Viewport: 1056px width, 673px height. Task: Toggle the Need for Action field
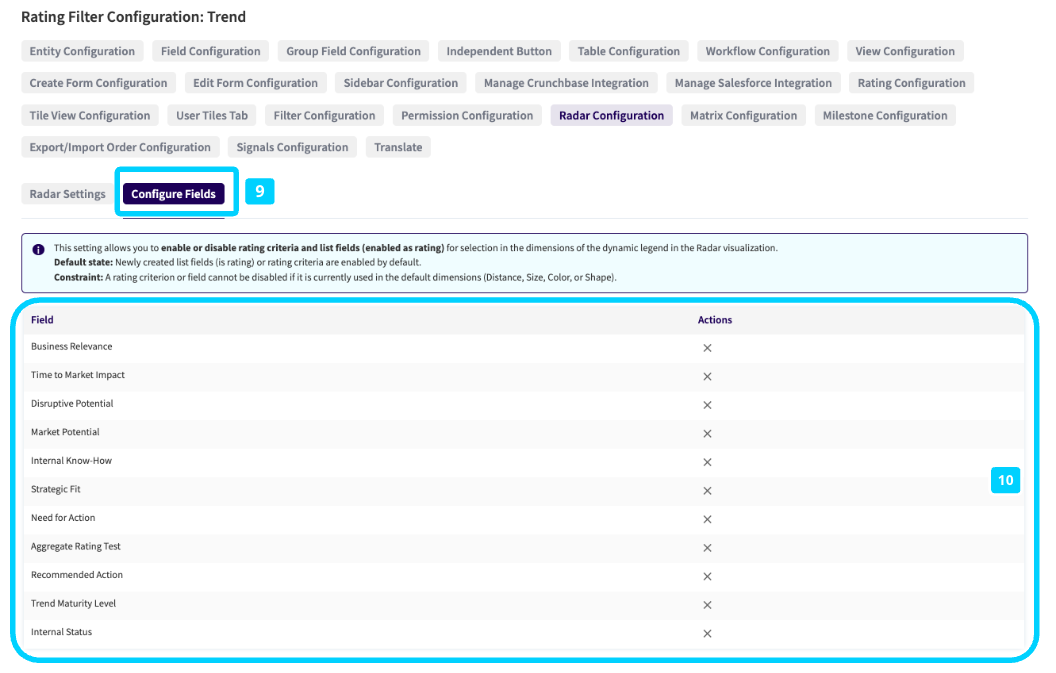tap(707, 519)
